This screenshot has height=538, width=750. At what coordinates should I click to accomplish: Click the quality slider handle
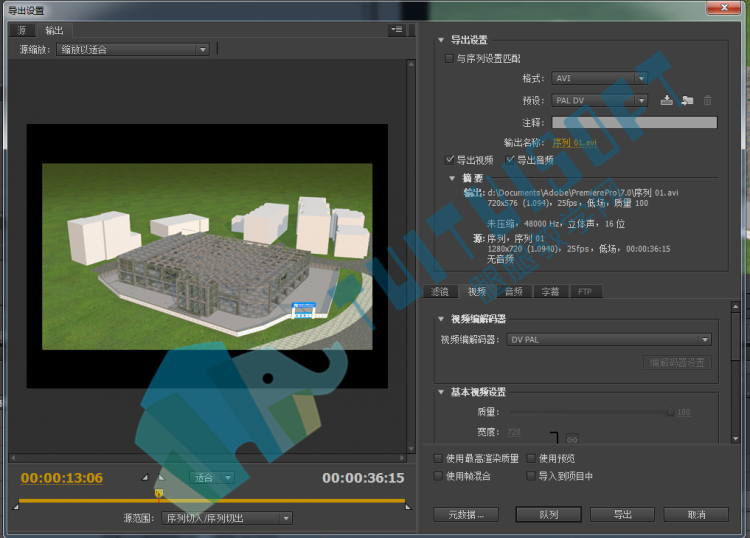[x=670, y=412]
